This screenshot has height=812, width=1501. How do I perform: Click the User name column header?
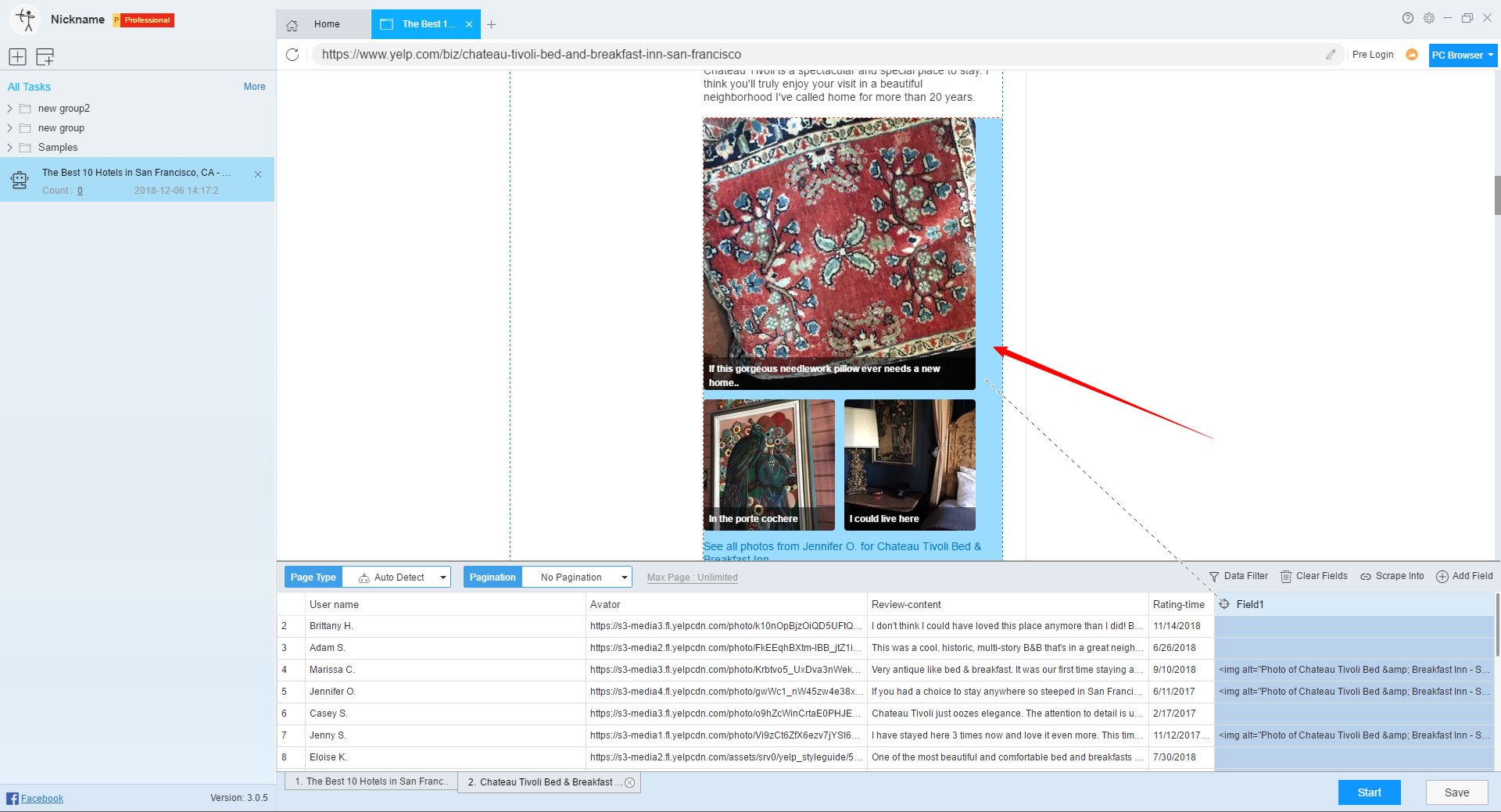click(446, 604)
